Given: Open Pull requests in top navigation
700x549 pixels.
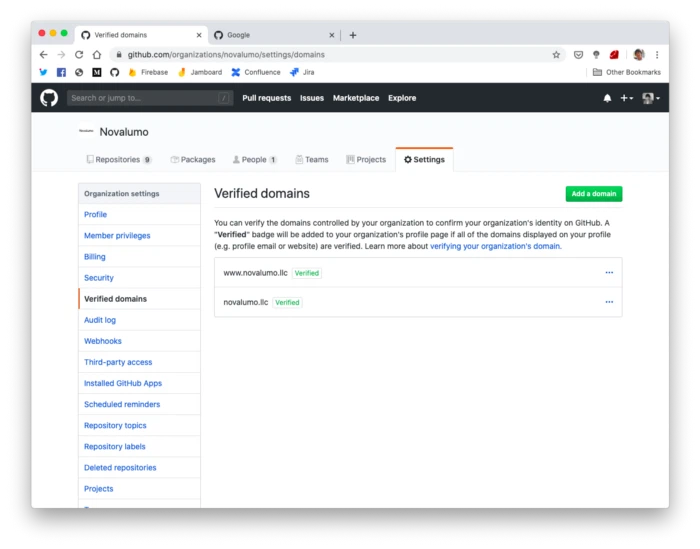Looking at the screenshot, I should 267,98.
